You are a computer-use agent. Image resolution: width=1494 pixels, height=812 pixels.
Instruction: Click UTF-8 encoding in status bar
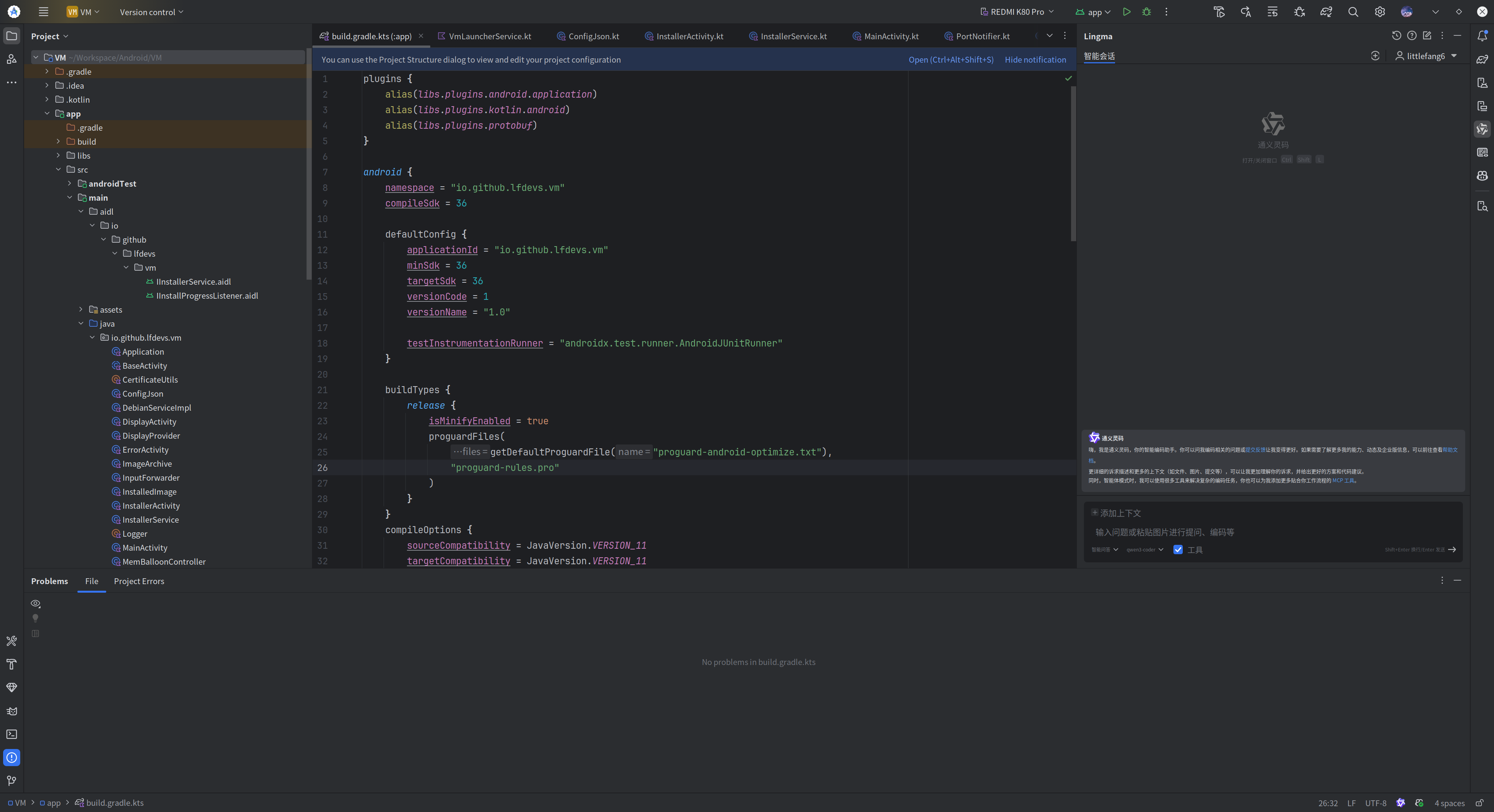tap(1376, 803)
